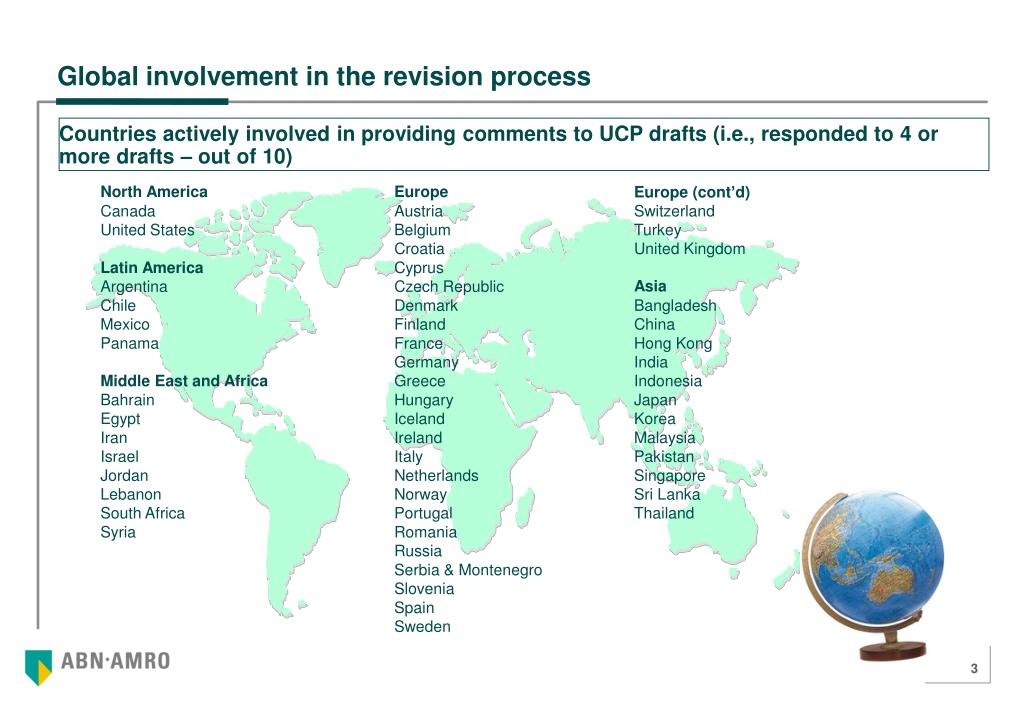The height and width of the screenshot is (708, 1023).
Task: Click the country 'Ireland'
Action: click(x=418, y=438)
